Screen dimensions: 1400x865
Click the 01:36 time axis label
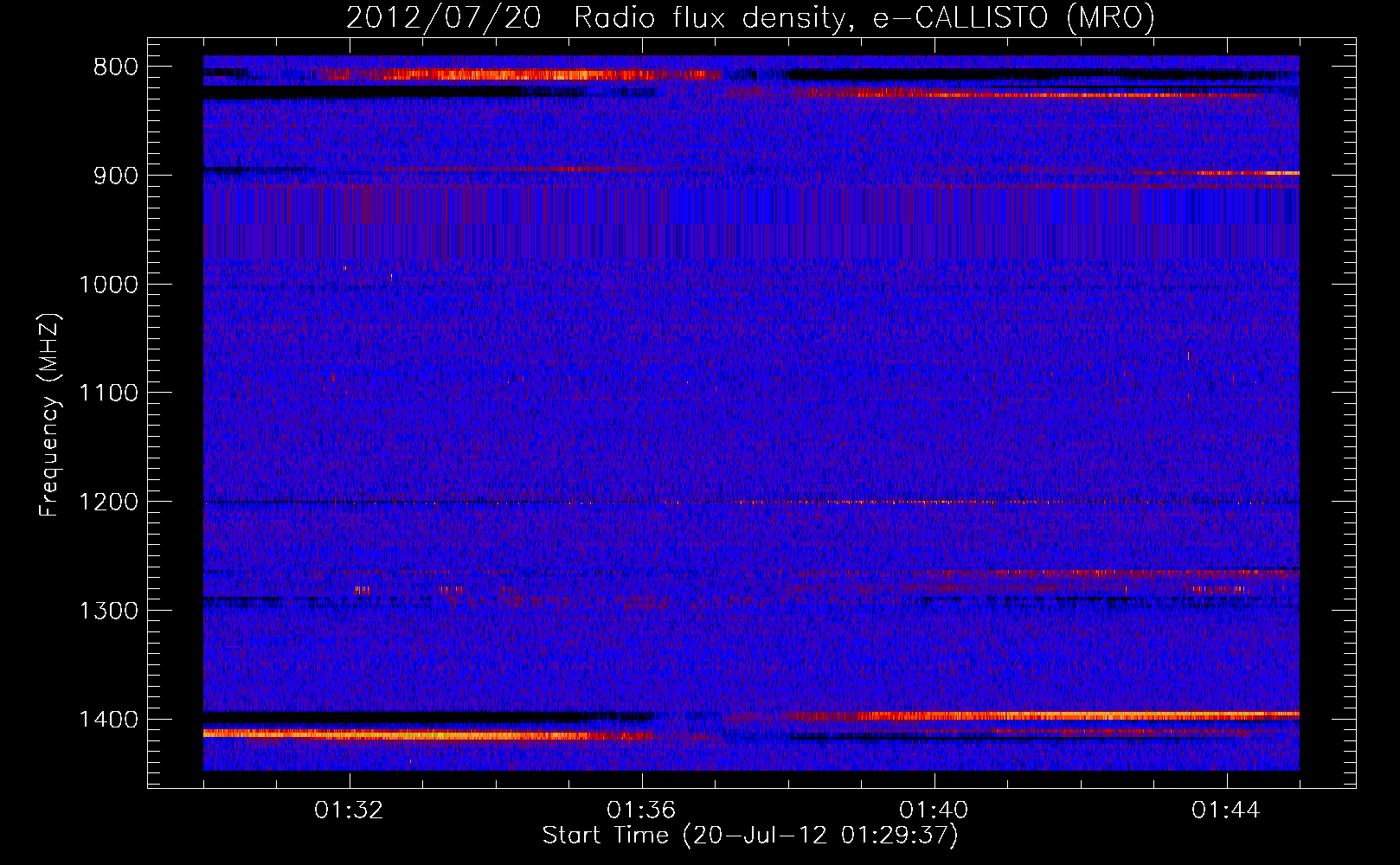point(642,811)
